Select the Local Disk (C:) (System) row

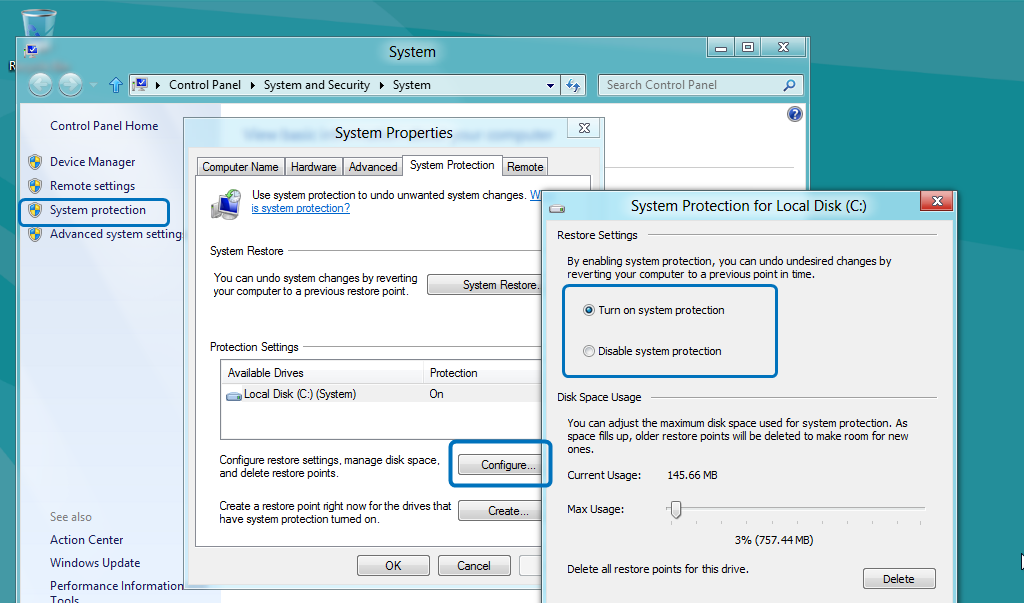tap(381, 395)
